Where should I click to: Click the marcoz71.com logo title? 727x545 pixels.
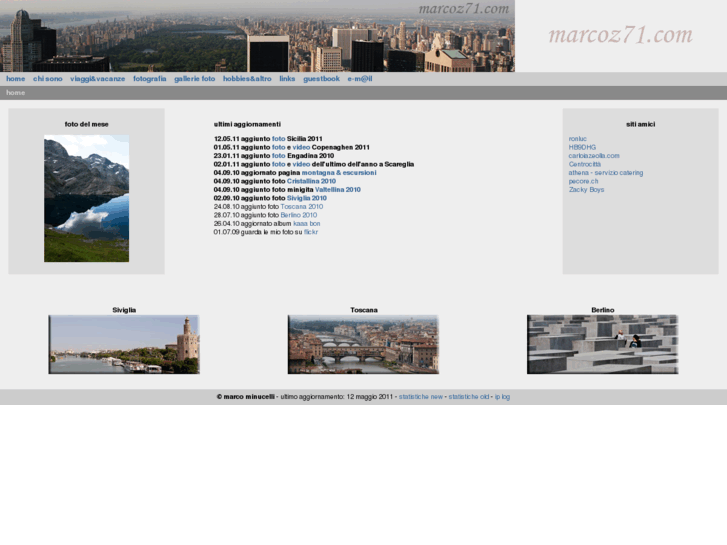(620, 36)
